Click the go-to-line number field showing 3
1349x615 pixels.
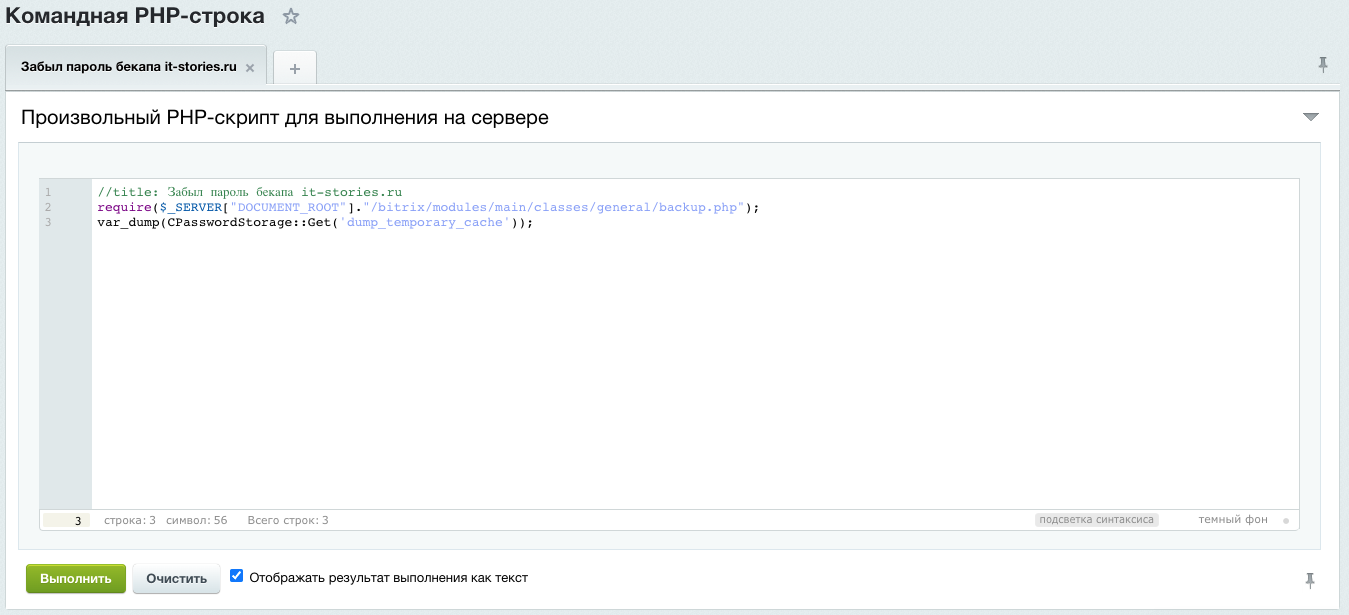point(67,520)
